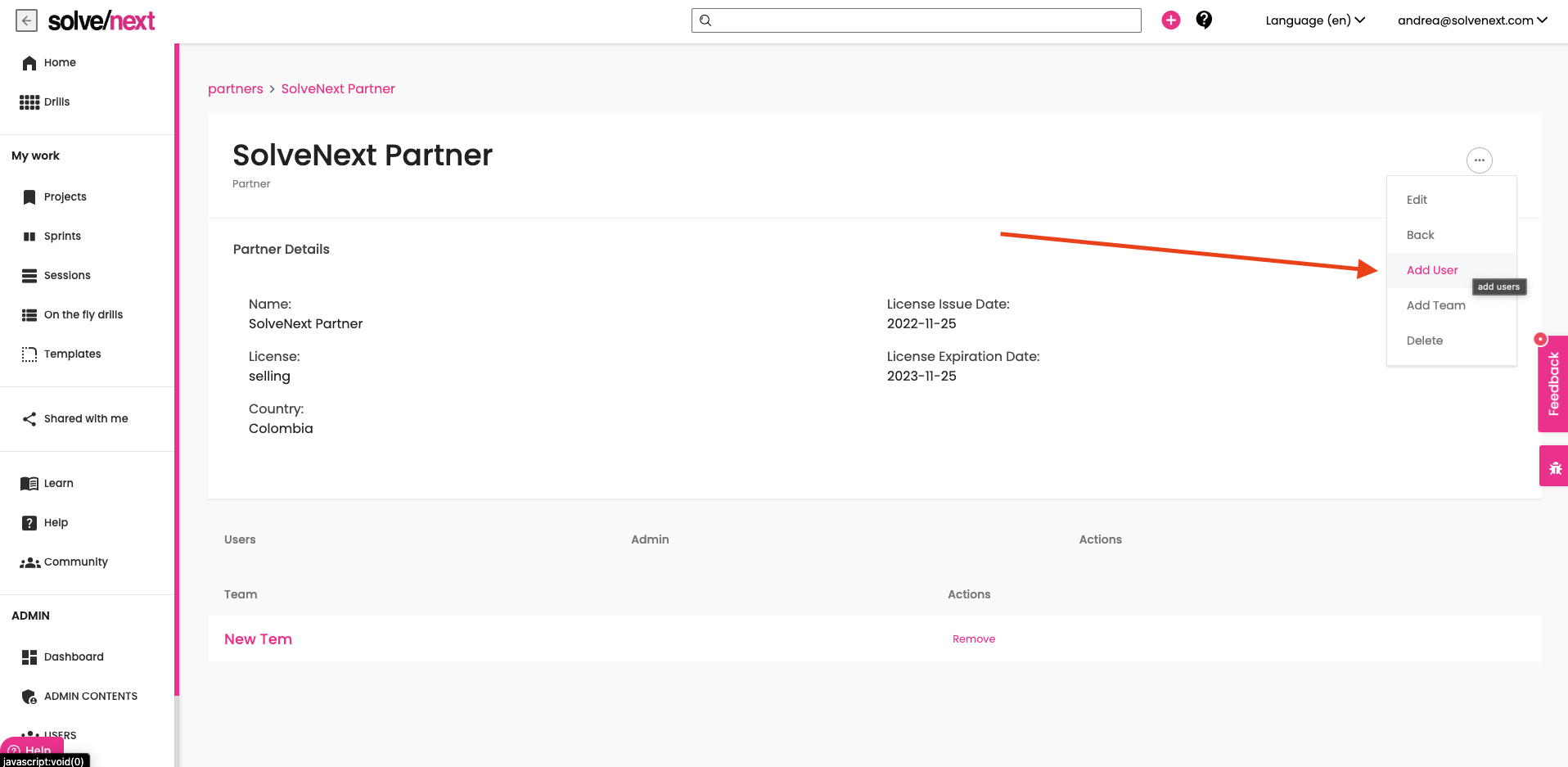Click Remove for New Tem team
This screenshot has width=1568, height=767.
point(974,639)
